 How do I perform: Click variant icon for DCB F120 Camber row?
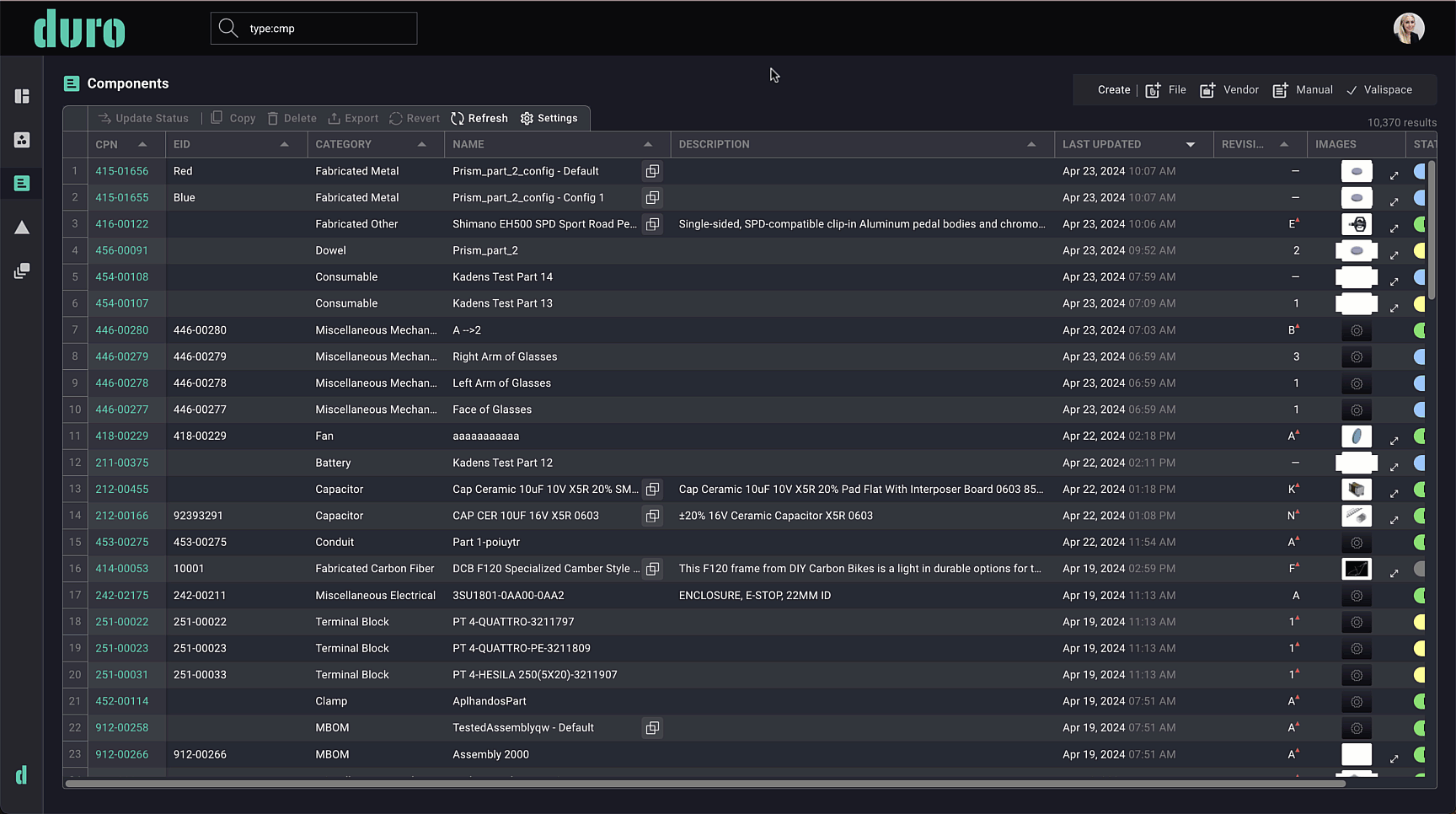click(652, 569)
